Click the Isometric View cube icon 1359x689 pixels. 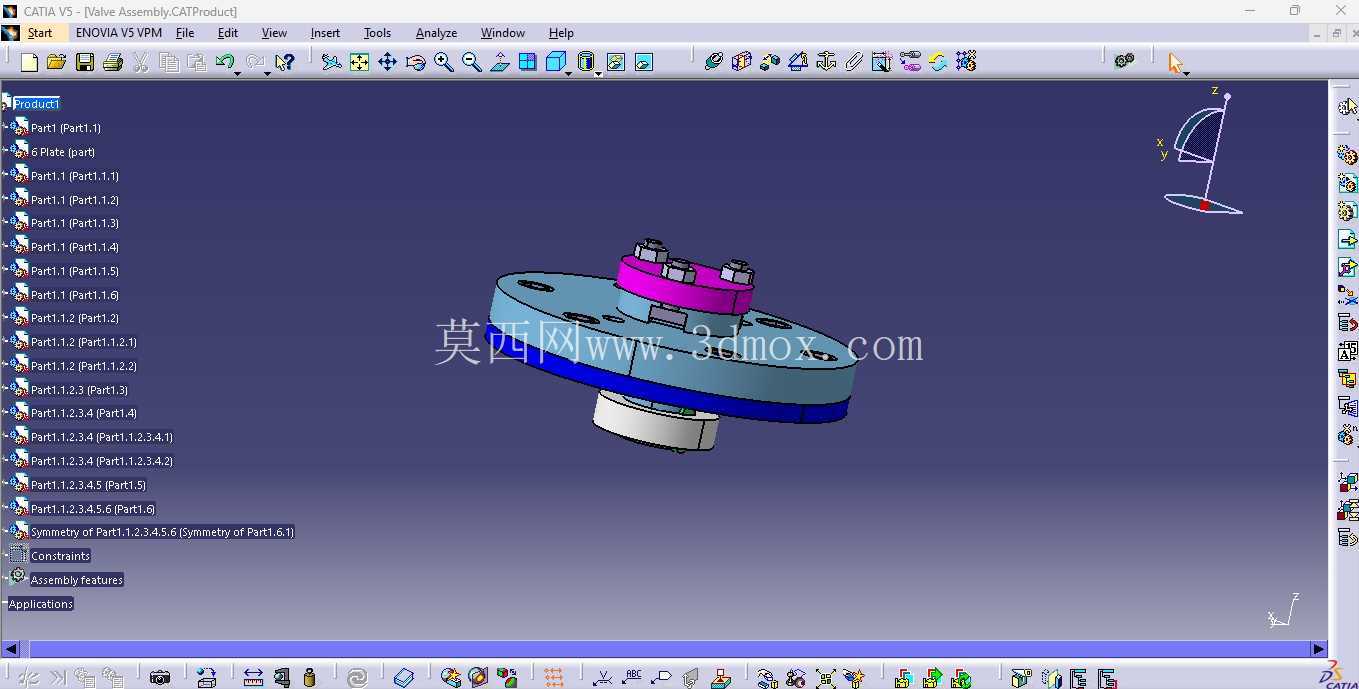click(555, 62)
